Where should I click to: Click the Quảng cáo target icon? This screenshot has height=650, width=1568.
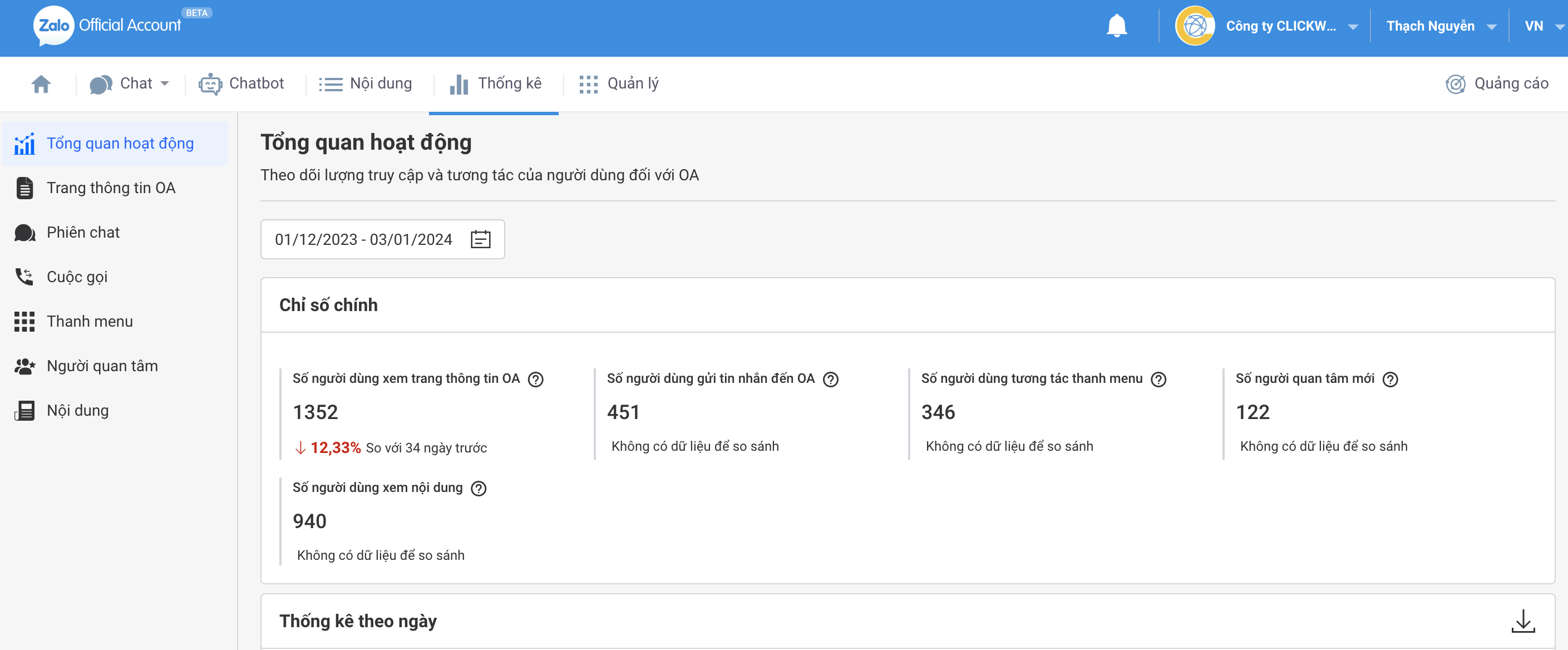point(1455,84)
